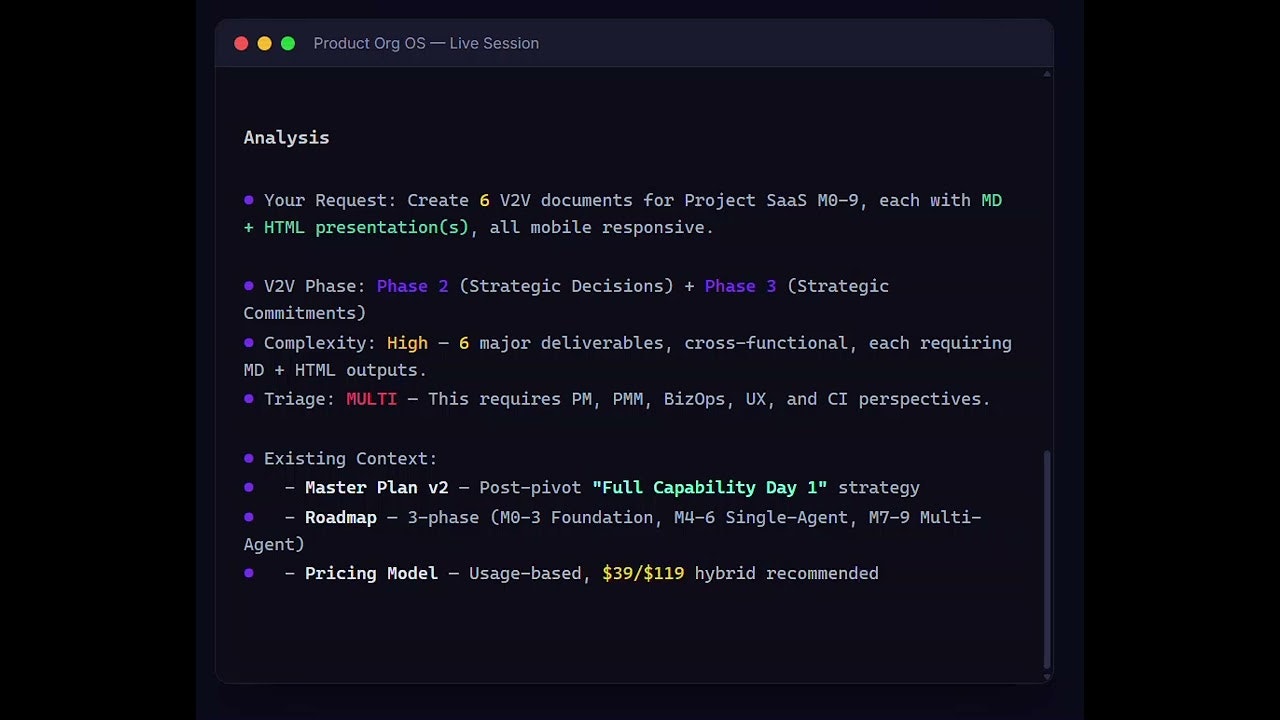The height and width of the screenshot is (720, 1280).
Task: Click the bullet beside Complexity: High line
Action: tap(247, 343)
